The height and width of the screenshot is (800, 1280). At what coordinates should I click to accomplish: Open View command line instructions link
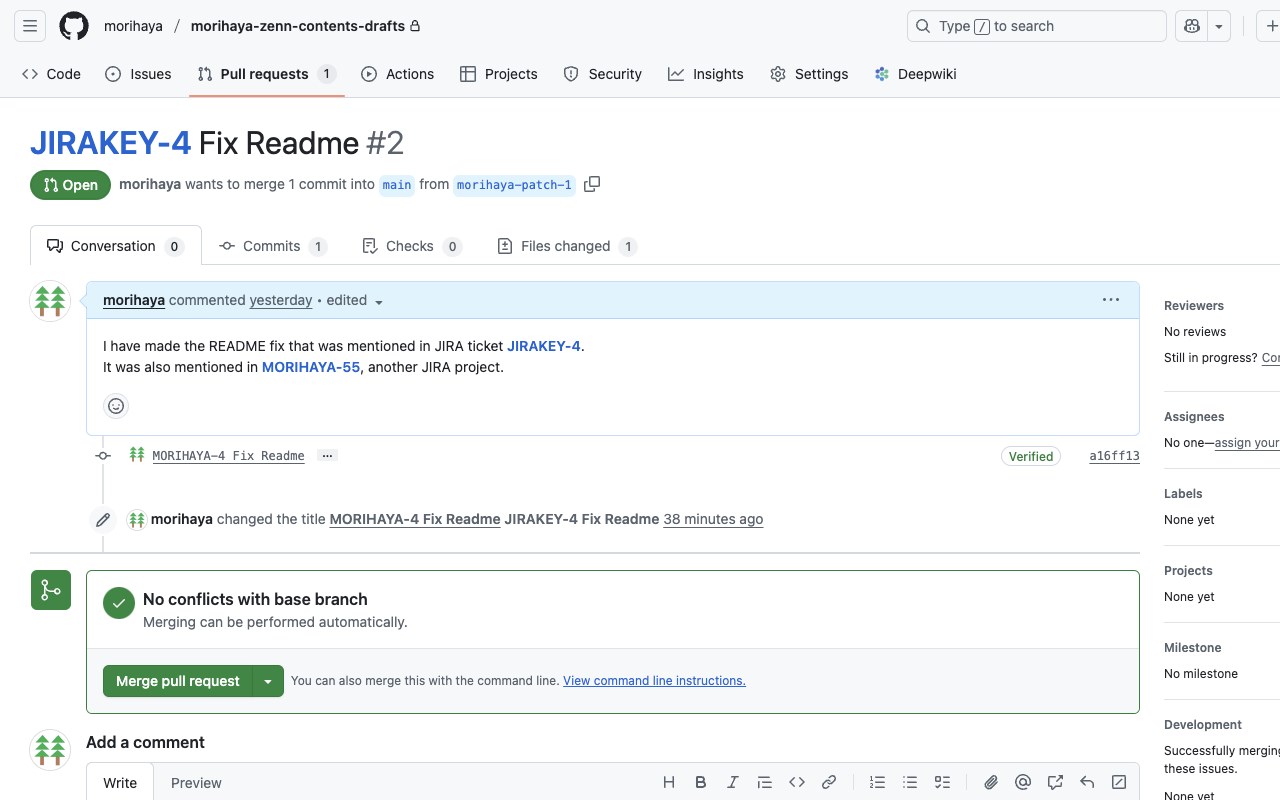tap(654, 681)
